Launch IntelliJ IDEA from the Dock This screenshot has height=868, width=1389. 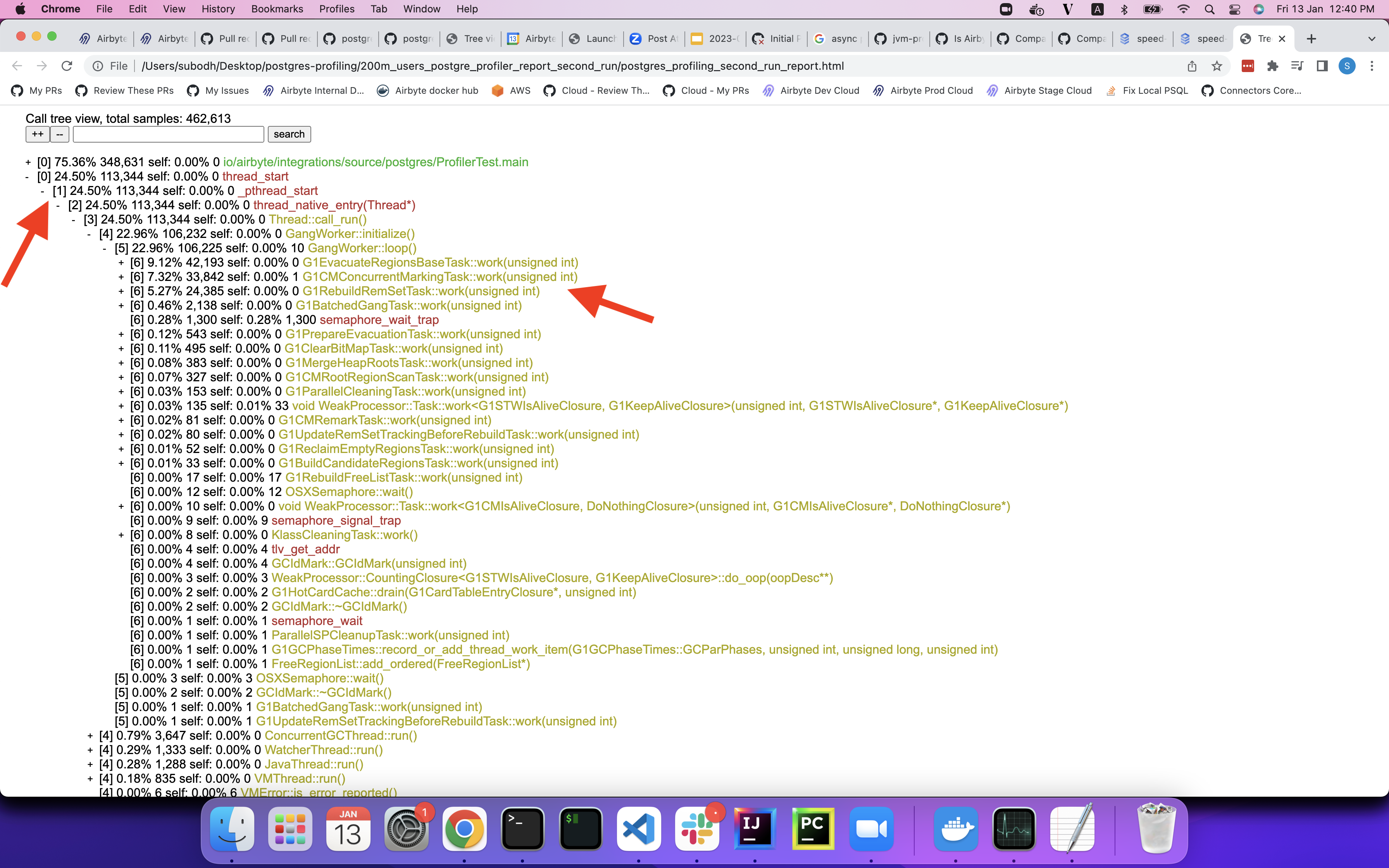[755, 829]
